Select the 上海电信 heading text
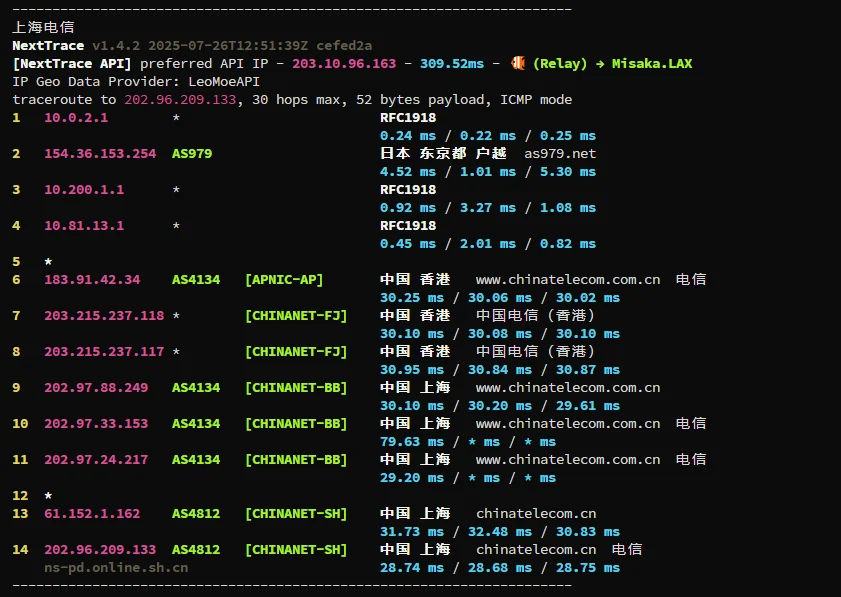Screen dimensions: 841x597 pyautogui.click(x=43, y=27)
